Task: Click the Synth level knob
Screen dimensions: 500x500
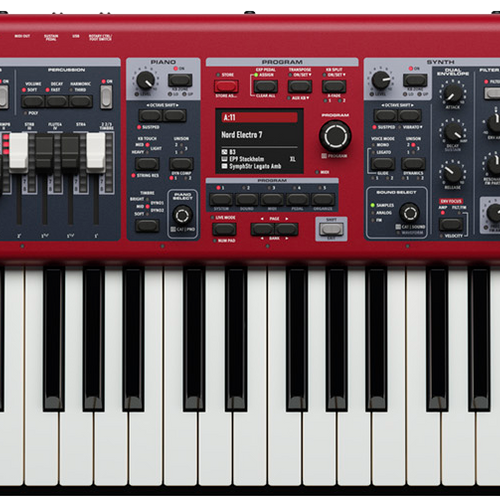Action: pyautogui.click(x=381, y=80)
